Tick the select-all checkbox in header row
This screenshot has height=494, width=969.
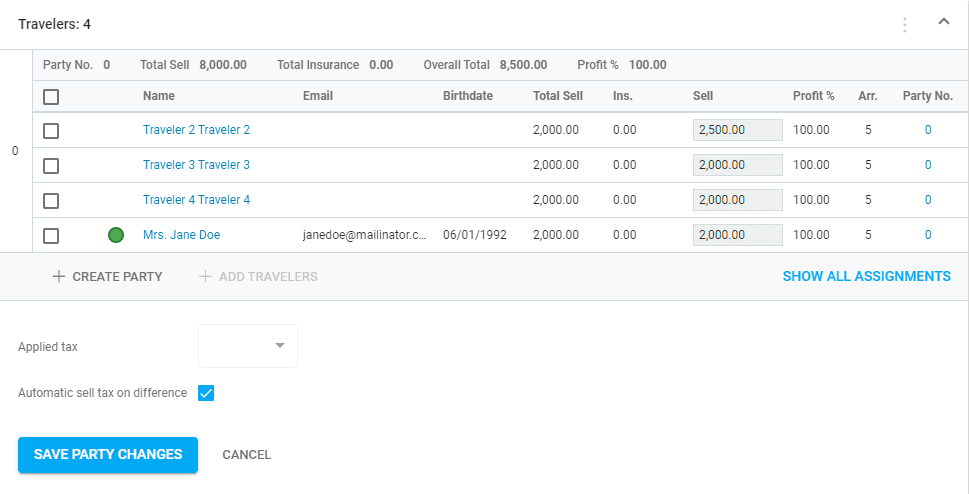[51, 96]
